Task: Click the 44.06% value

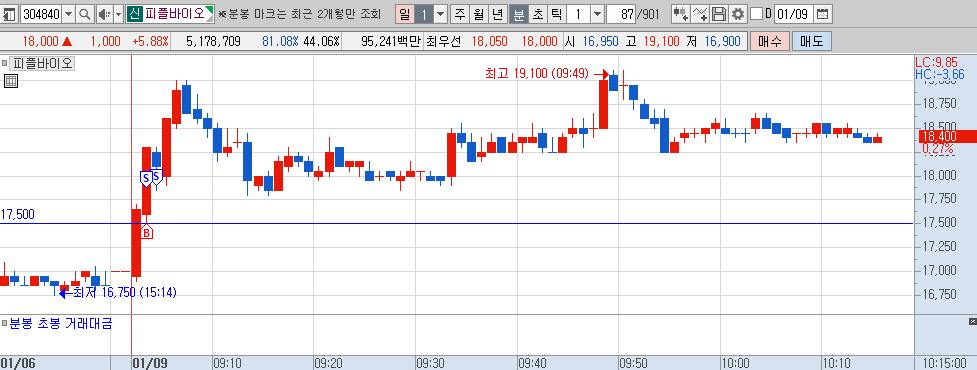Action: point(322,42)
